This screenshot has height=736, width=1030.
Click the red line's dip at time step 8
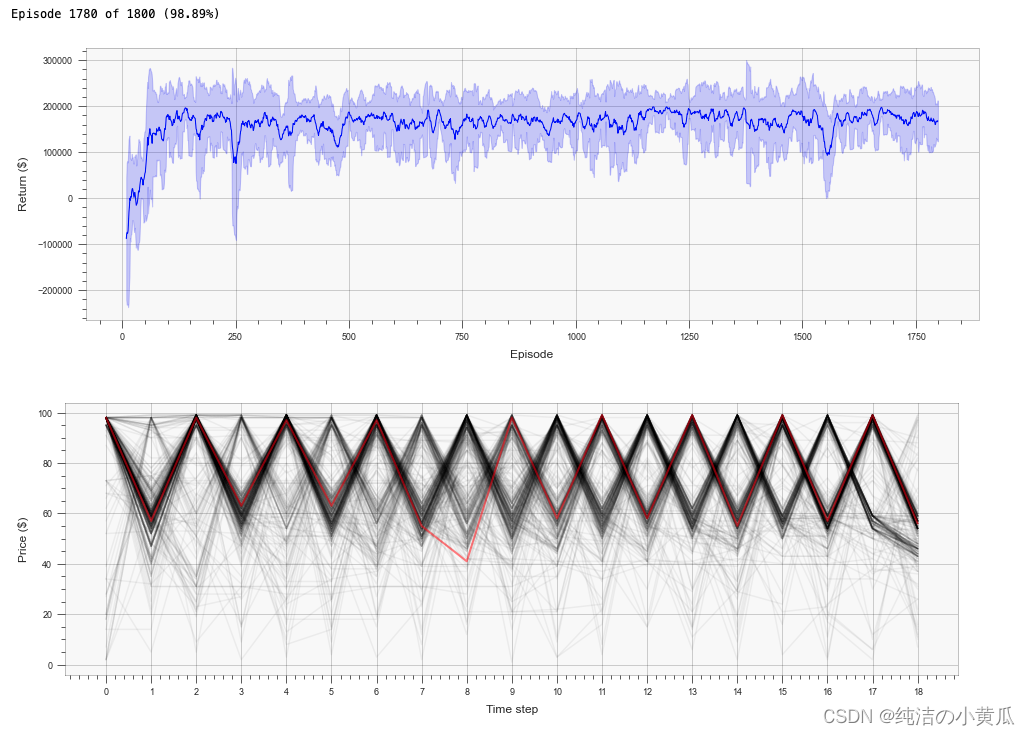point(467,561)
